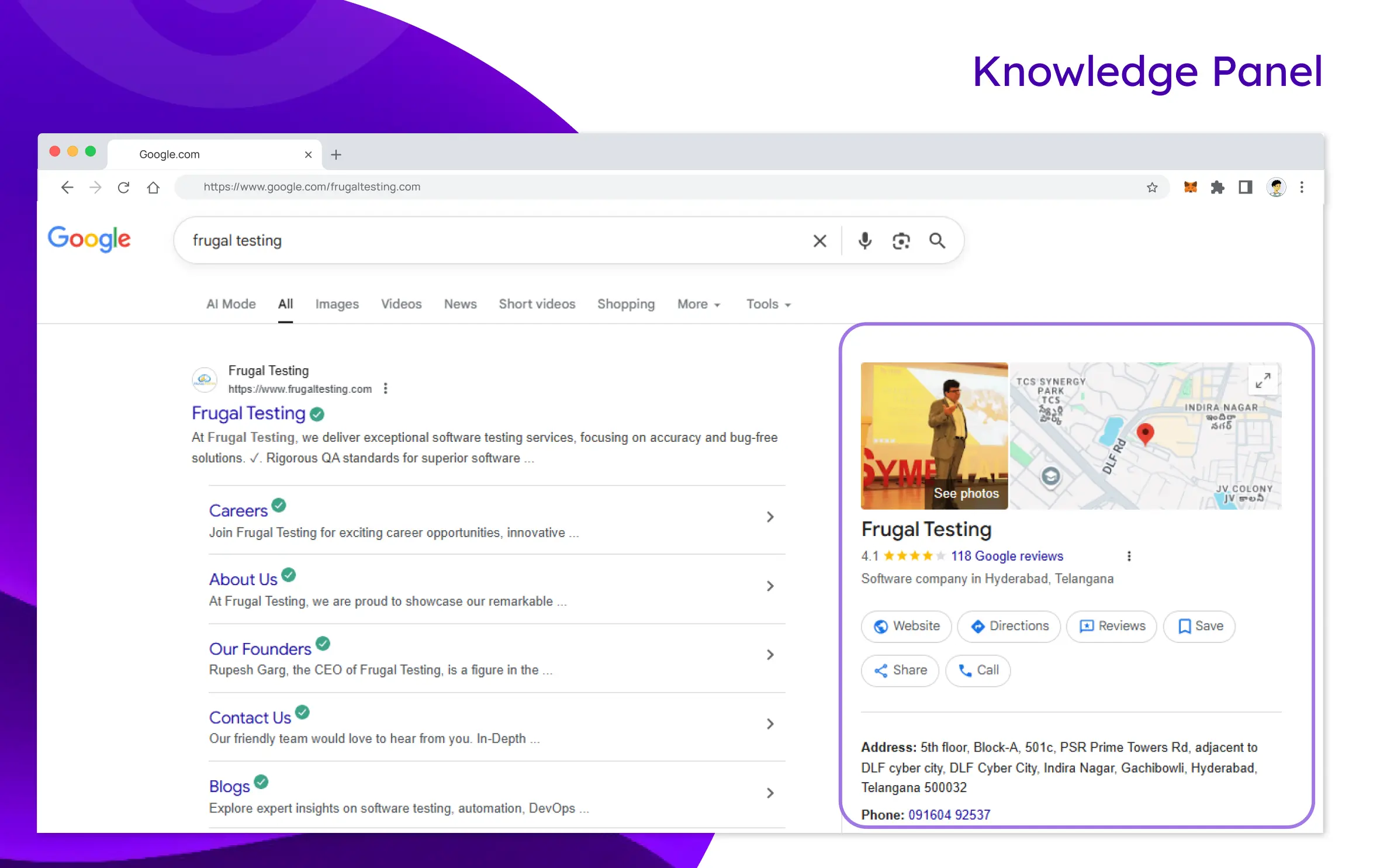Open the Contact Us sitelink
The height and width of the screenshot is (868, 1380).
tap(250, 717)
